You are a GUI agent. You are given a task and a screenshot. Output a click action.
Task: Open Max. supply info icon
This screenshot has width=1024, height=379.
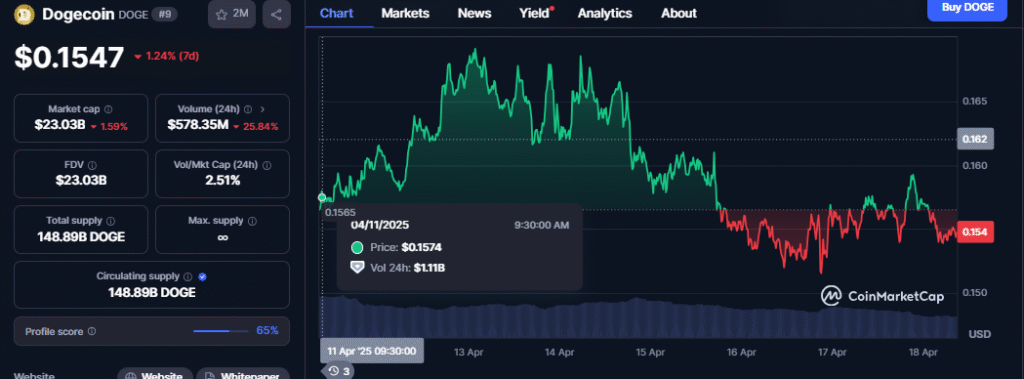click(252, 222)
